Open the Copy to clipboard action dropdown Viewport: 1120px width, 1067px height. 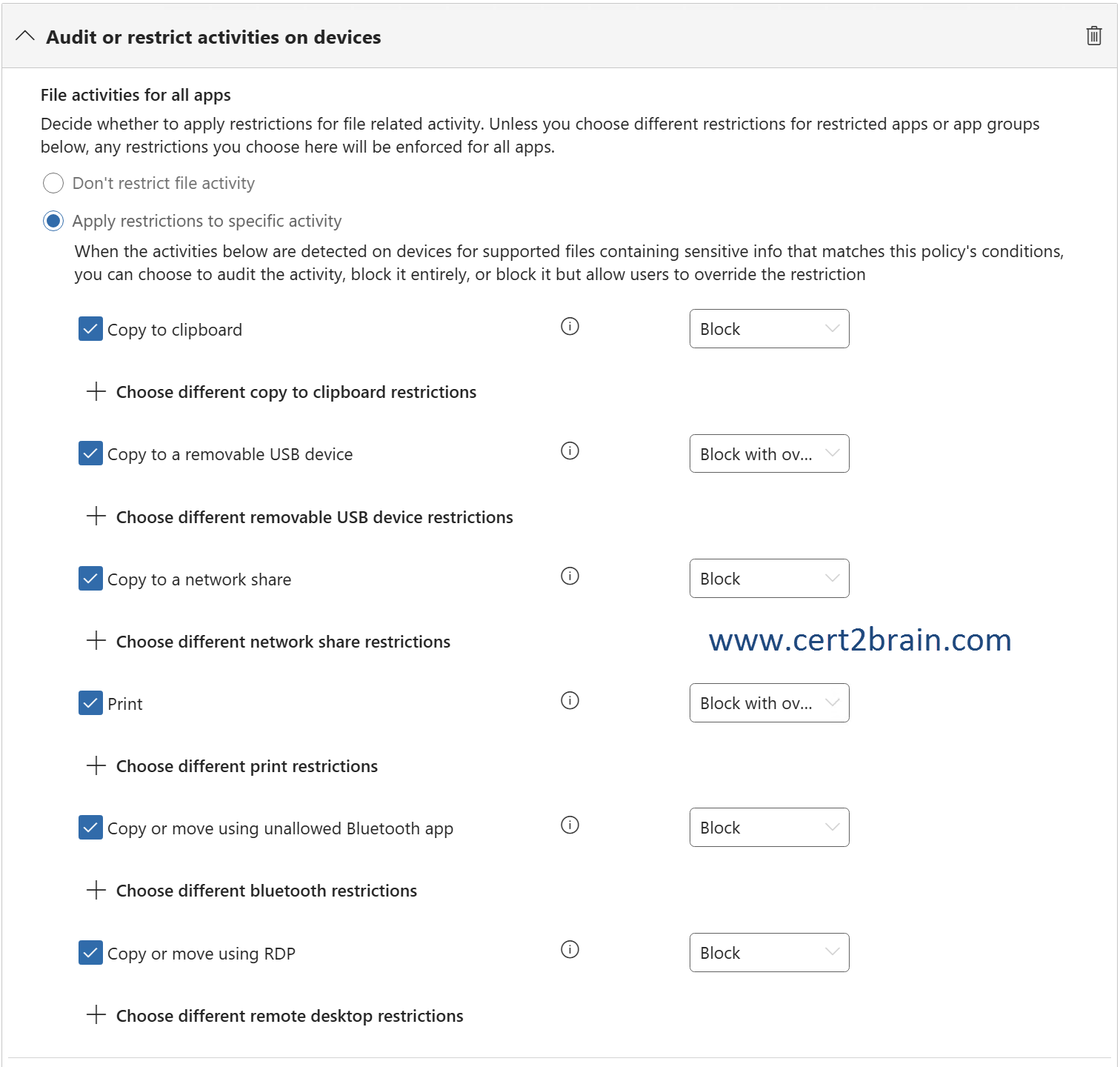coord(769,329)
